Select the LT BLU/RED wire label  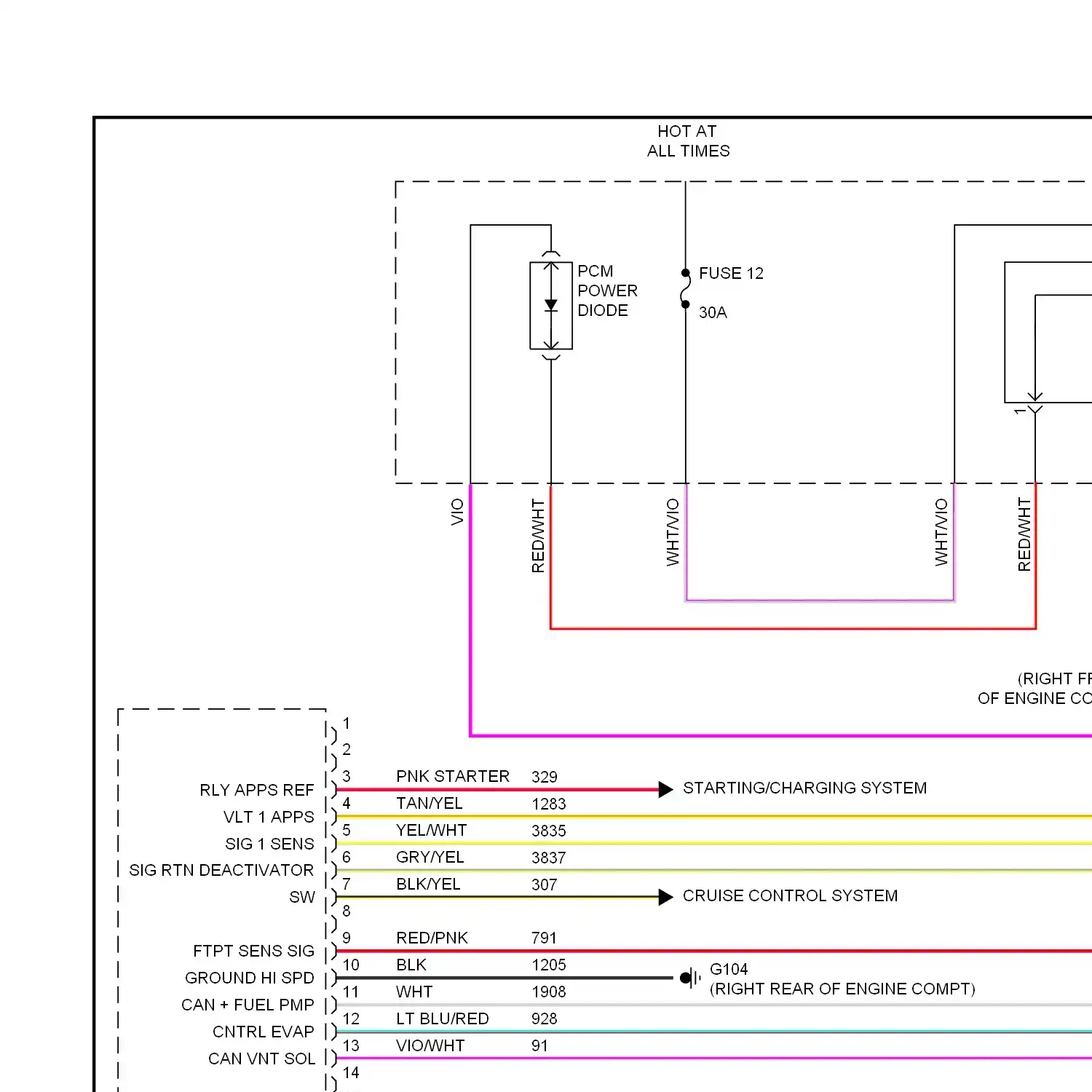click(442, 1018)
